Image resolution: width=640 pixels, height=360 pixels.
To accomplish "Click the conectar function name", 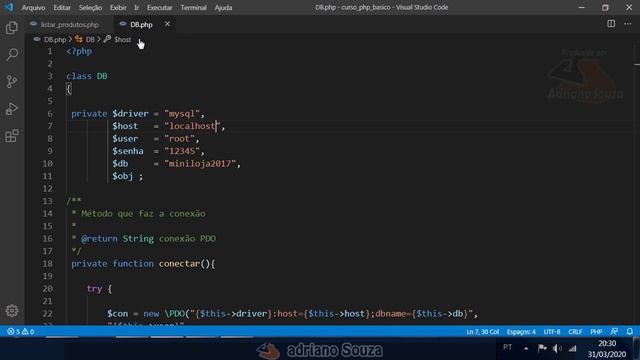I will click(179, 264).
